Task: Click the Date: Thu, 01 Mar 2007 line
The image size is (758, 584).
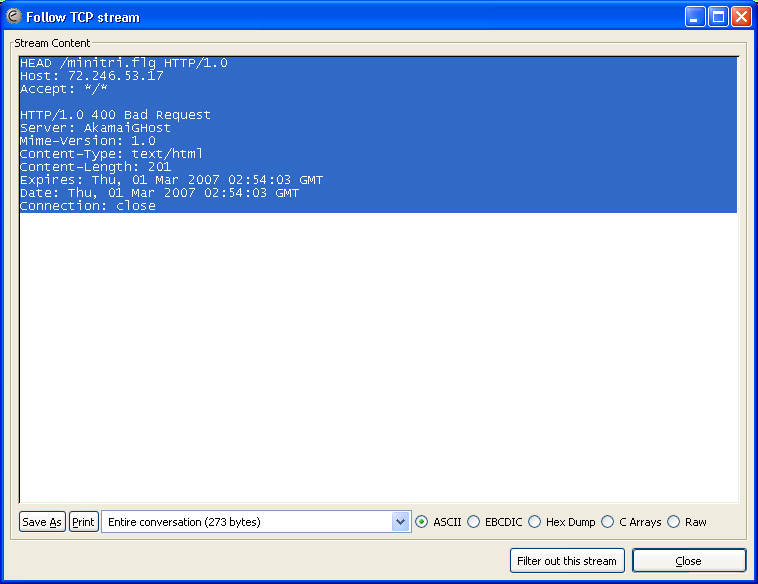Action: click(x=160, y=193)
